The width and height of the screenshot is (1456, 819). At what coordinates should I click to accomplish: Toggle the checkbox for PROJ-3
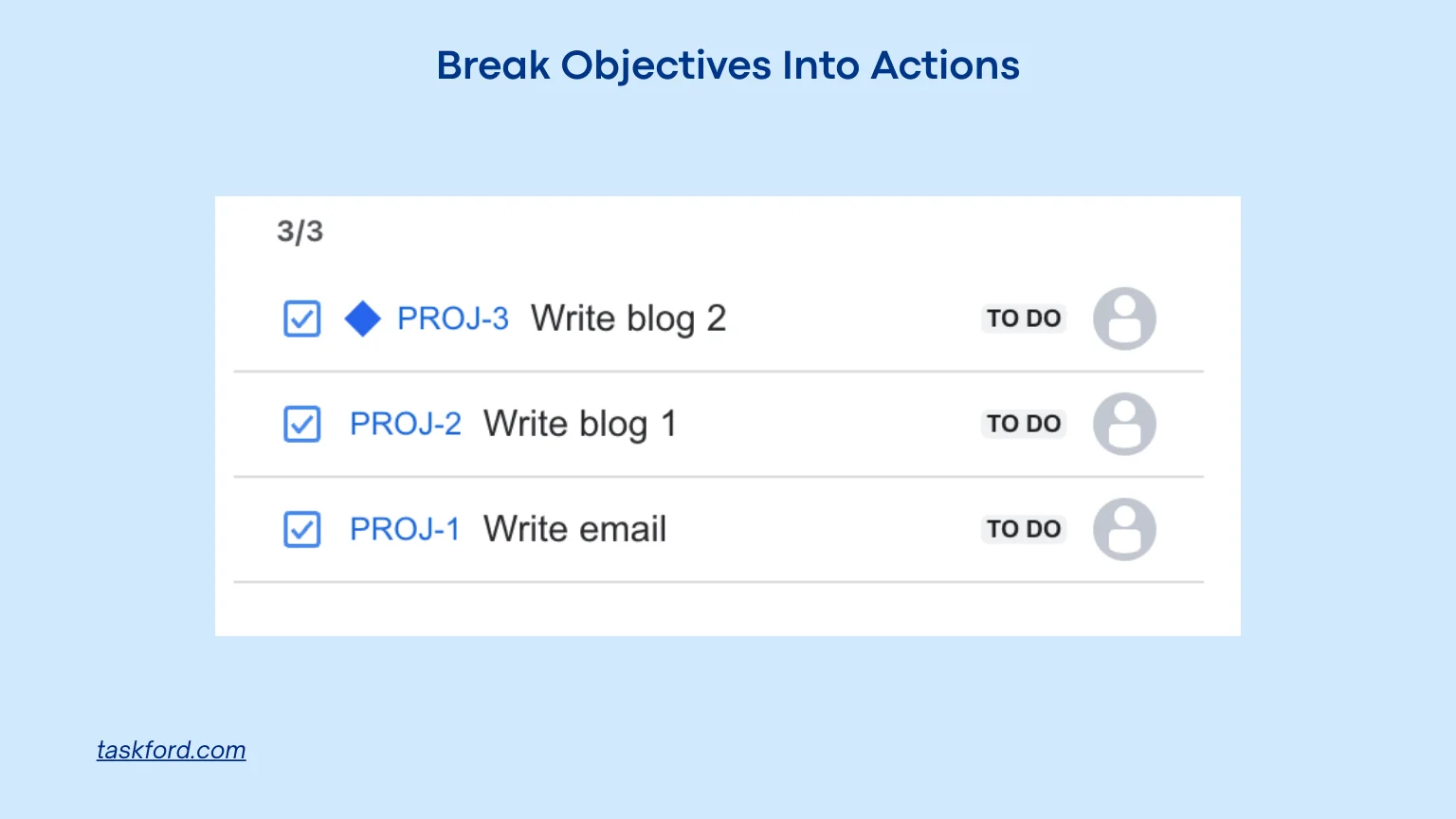[302, 319]
